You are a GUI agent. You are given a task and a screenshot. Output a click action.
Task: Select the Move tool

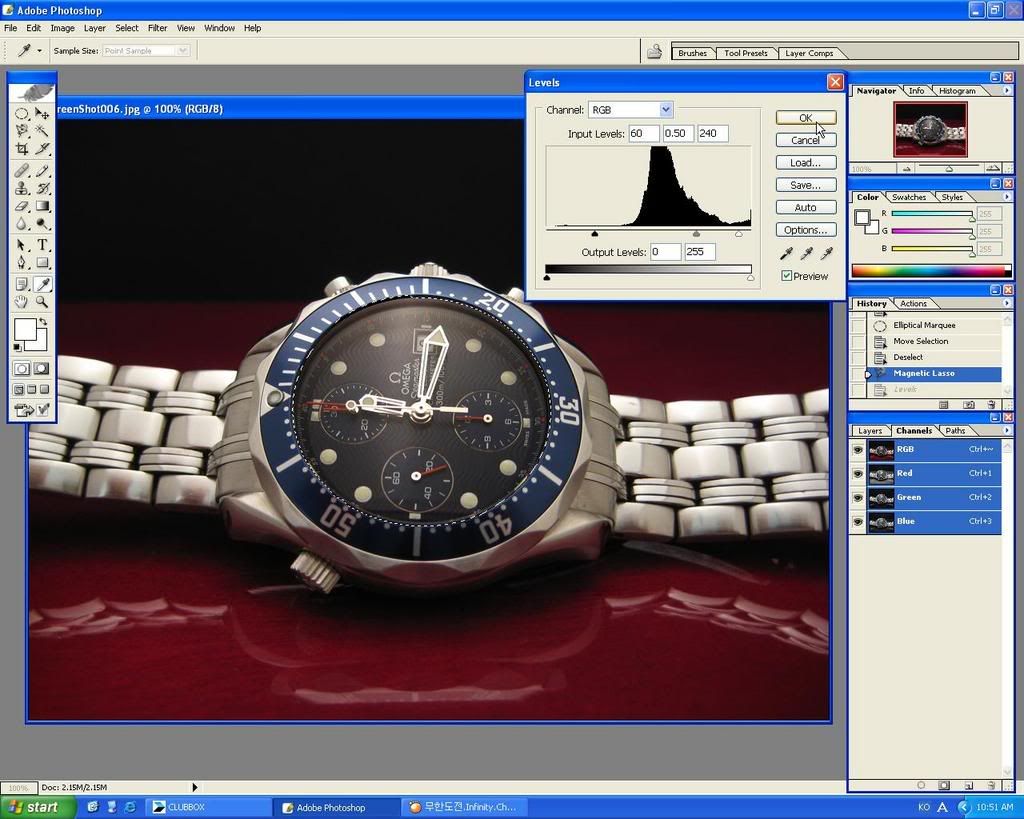point(42,114)
